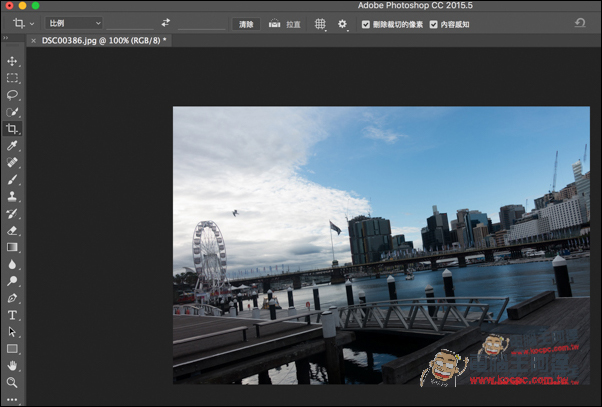Select the Rectangle shape tool
Image resolution: width=602 pixels, height=407 pixels.
12,349
